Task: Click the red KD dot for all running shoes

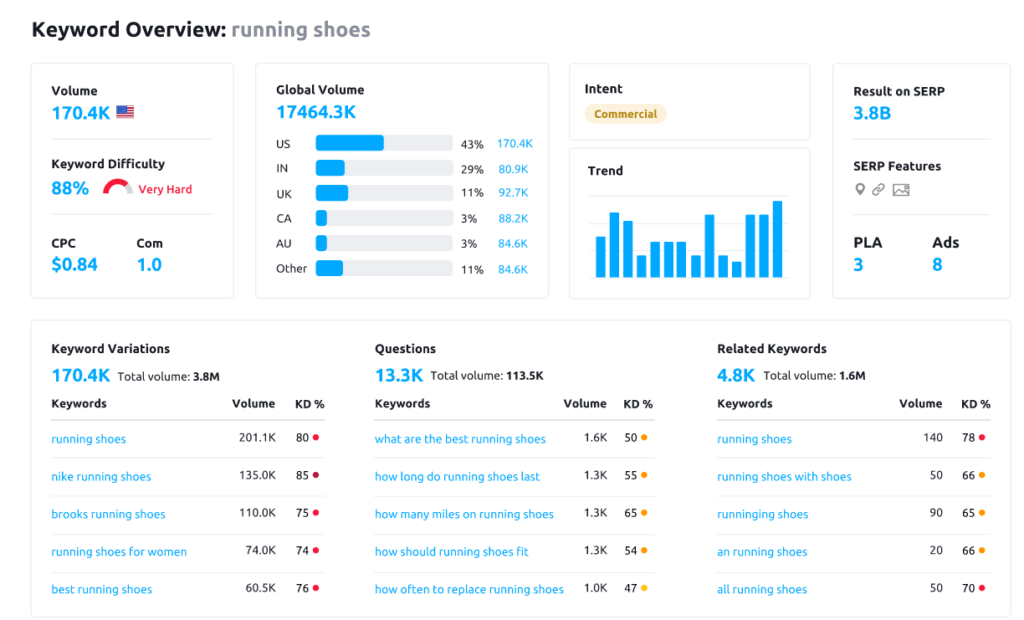Action: [982, 588]
